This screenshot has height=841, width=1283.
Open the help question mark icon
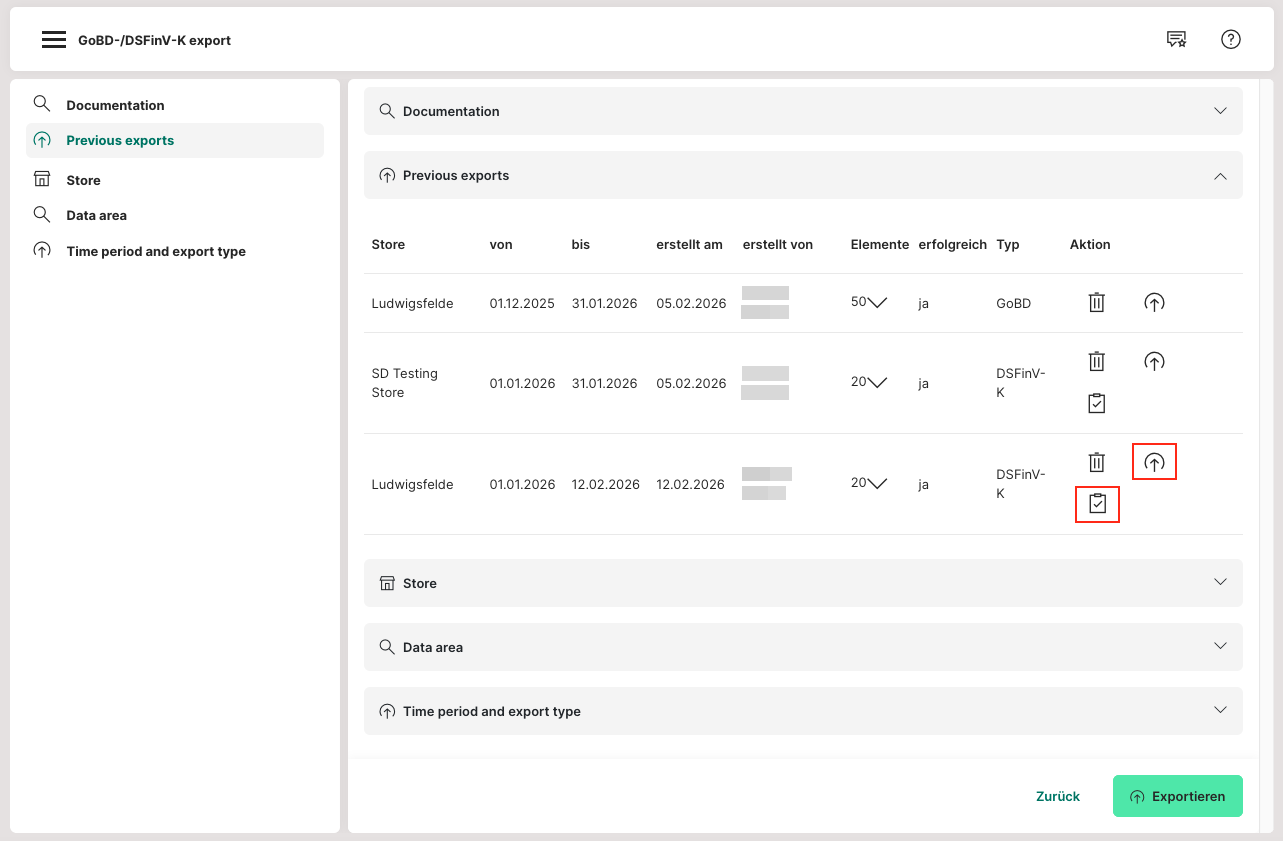[x=1231, y=40]
